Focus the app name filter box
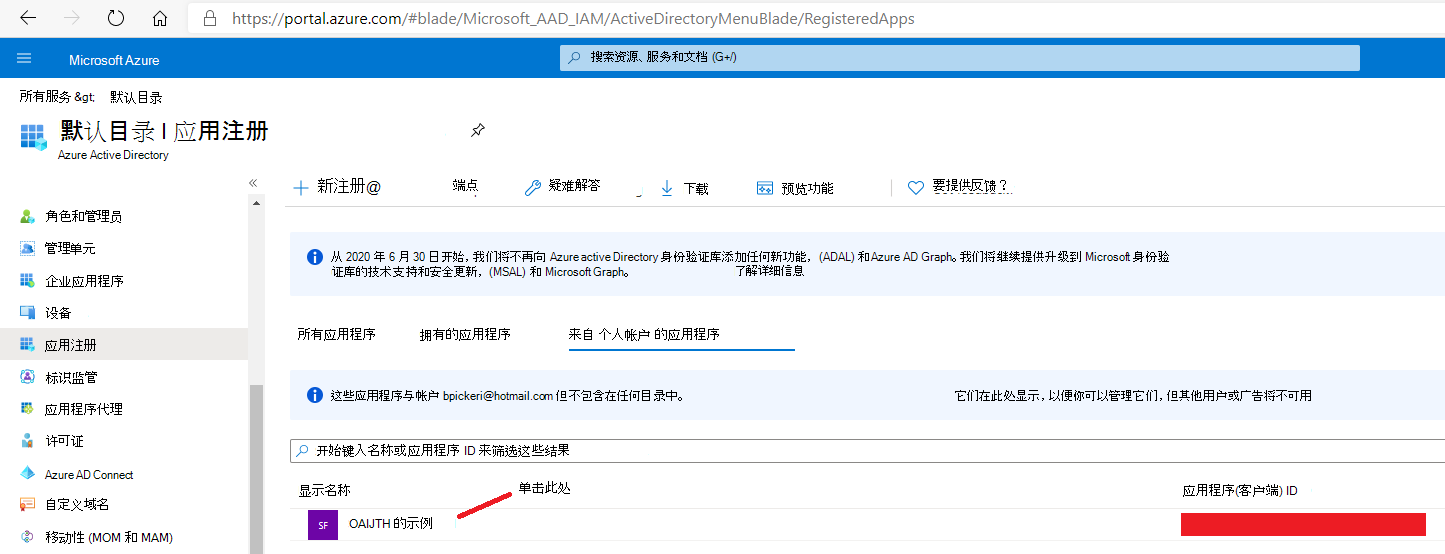Viewport: 1445px width, 554px height. click(867, 450)
